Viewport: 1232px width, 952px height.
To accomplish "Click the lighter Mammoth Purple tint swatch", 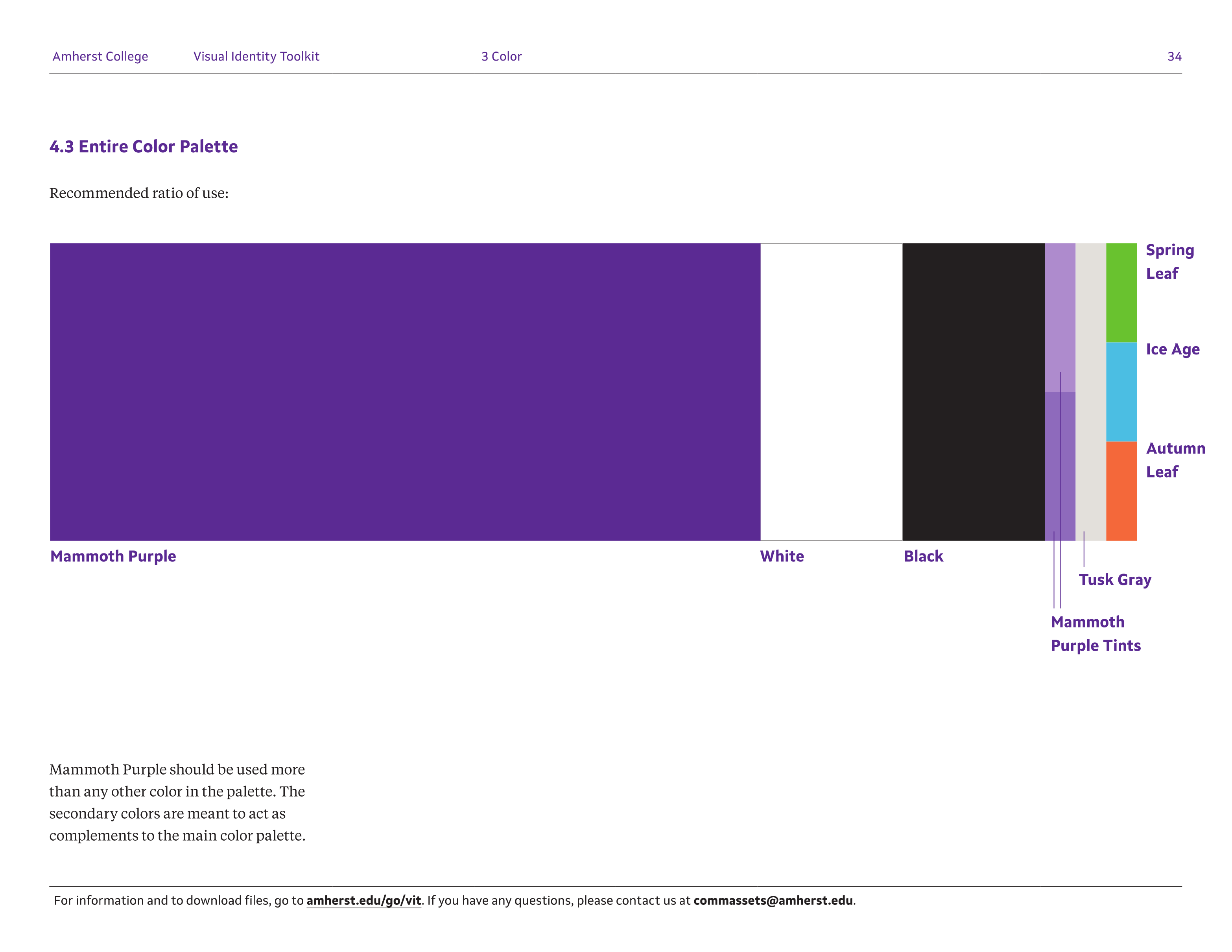I will click(x=1060, y=317).
